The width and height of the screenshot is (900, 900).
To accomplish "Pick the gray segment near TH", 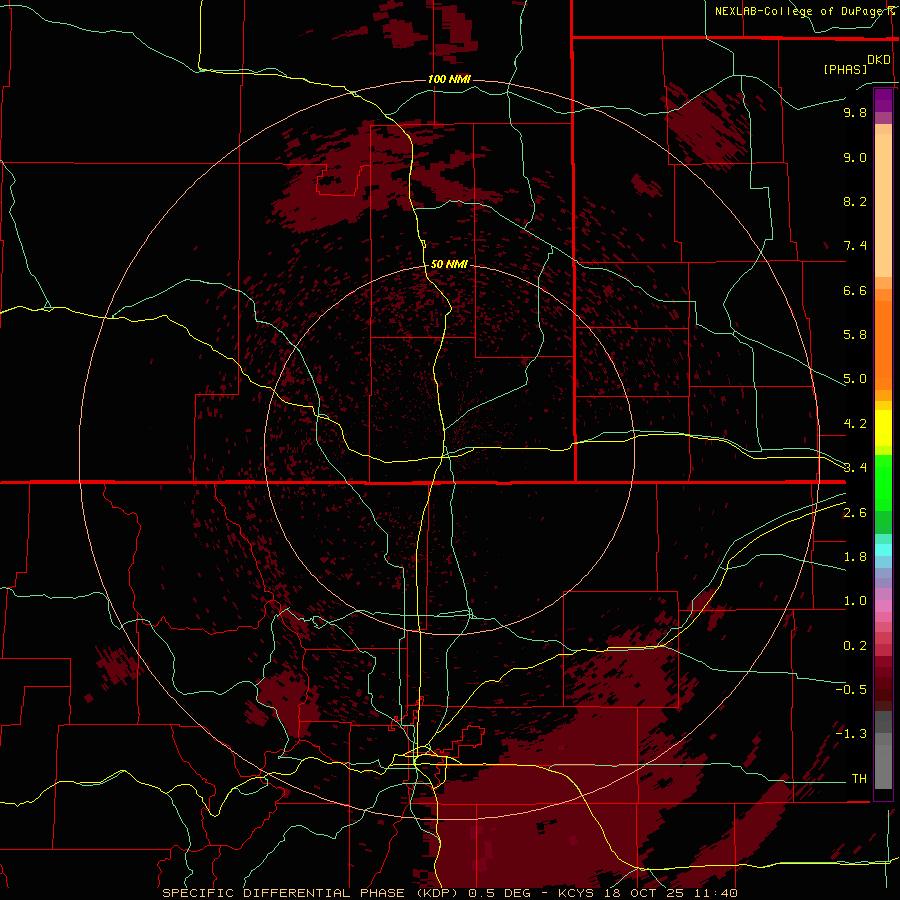I will (883, 769).
